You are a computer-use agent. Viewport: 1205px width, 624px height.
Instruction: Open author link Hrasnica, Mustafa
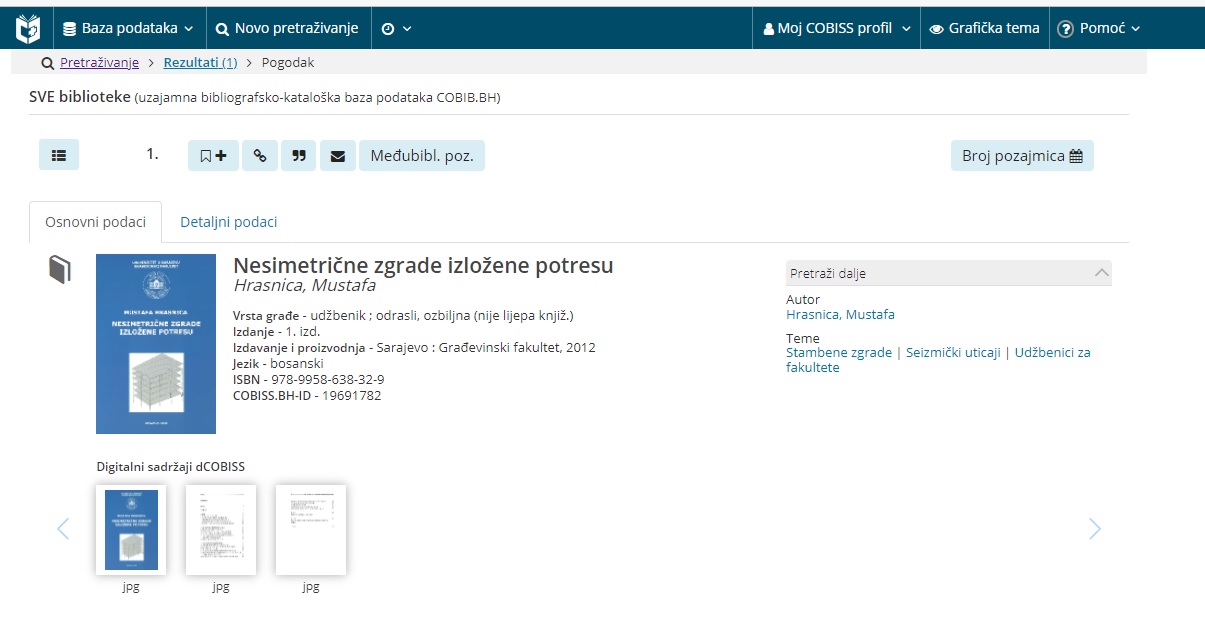coord(840,315)
